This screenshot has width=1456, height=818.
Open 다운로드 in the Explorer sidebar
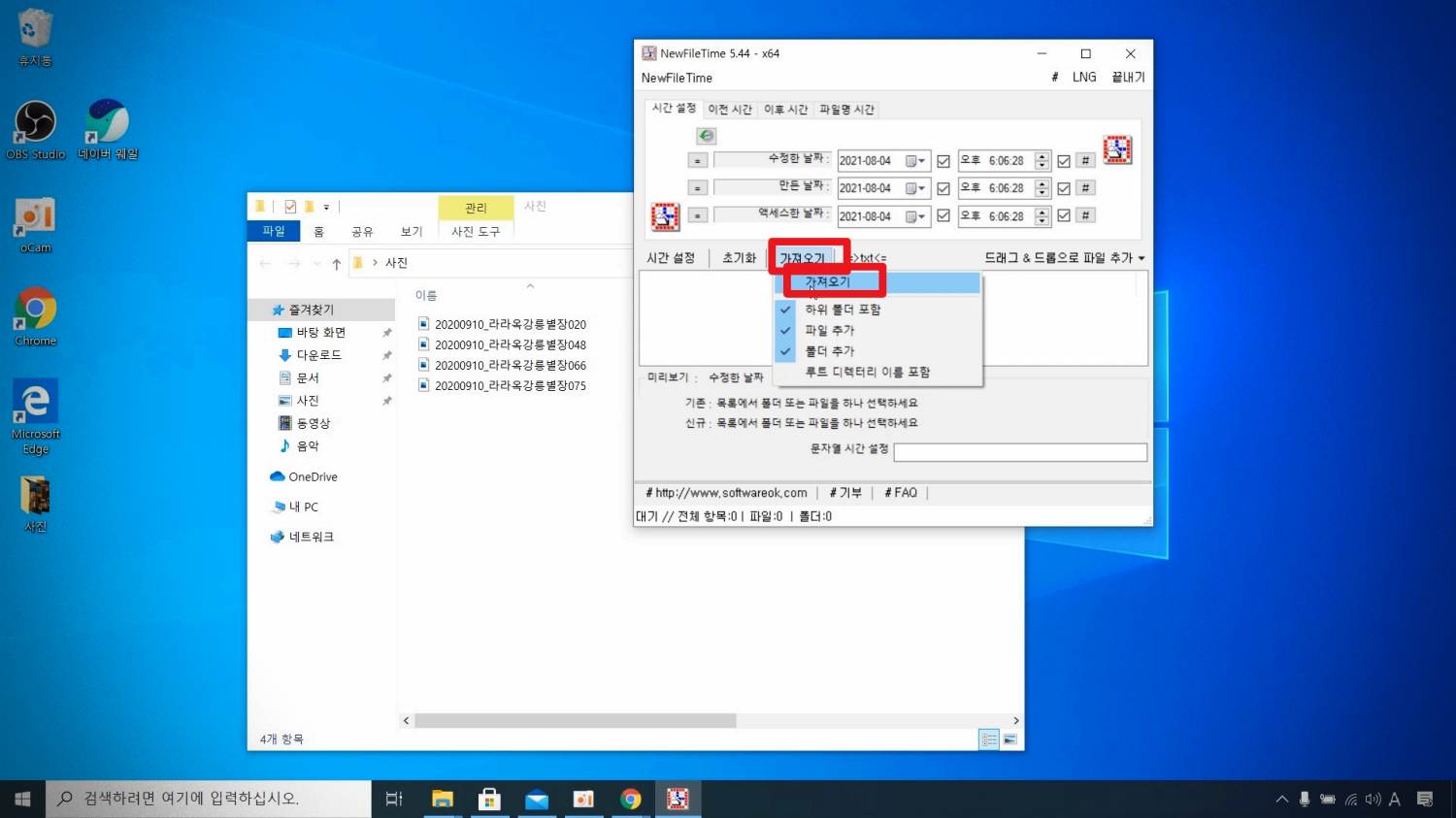(x=318, y=355)
